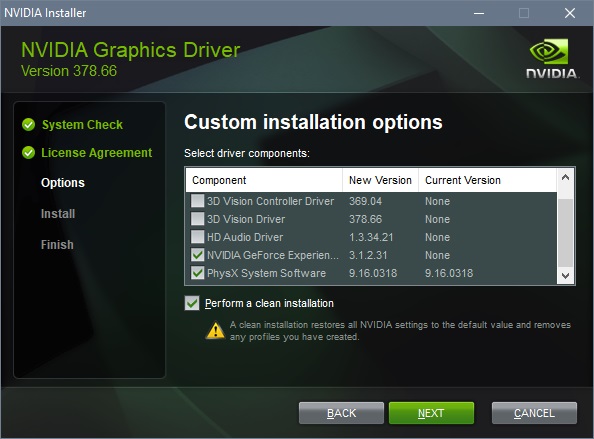Click the PhysX System Software row name

tap(266, 273)
